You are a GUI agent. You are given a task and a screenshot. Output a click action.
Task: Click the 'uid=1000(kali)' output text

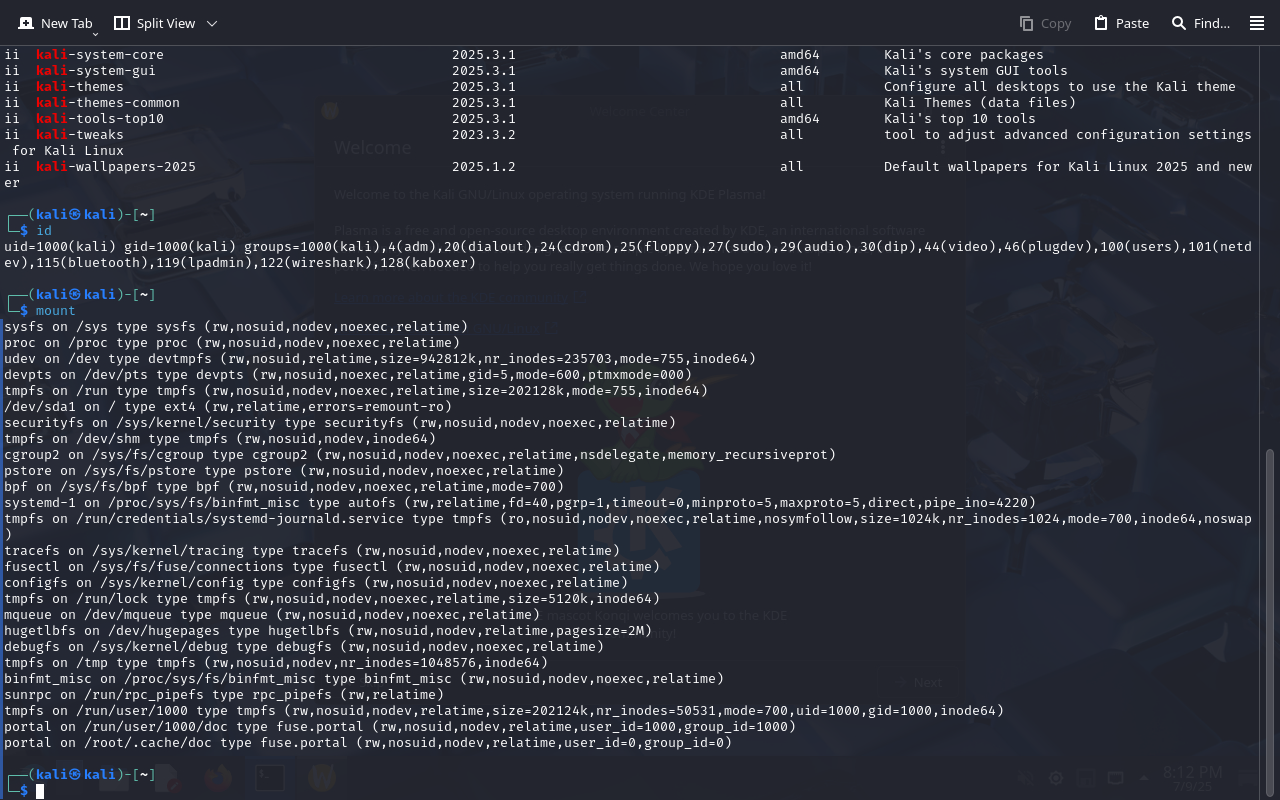pos(60,247)
